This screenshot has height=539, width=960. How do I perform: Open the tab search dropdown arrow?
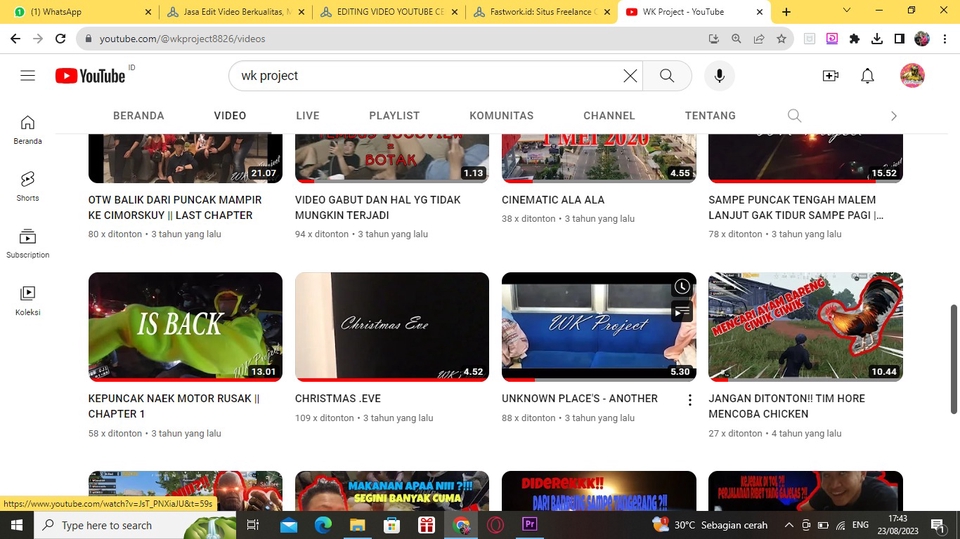click(847, 10)
